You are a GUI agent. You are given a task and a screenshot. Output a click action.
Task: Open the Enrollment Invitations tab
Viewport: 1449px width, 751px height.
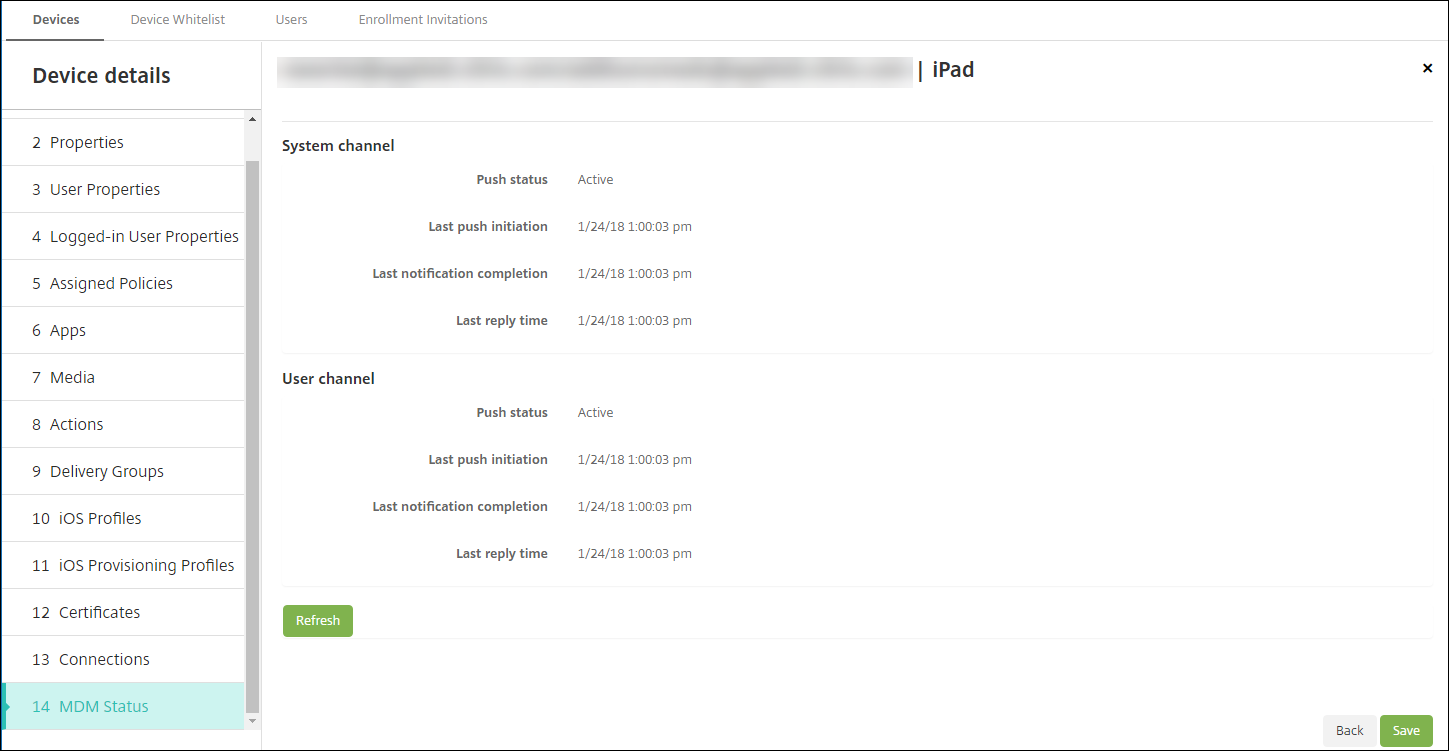[x=423, y=20]
